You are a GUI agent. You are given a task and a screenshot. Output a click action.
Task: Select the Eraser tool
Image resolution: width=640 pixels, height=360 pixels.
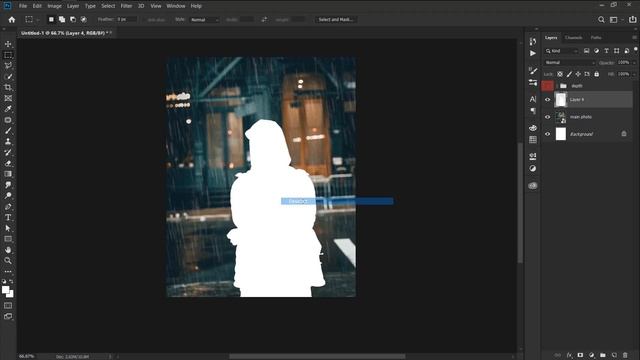[8, 163]
